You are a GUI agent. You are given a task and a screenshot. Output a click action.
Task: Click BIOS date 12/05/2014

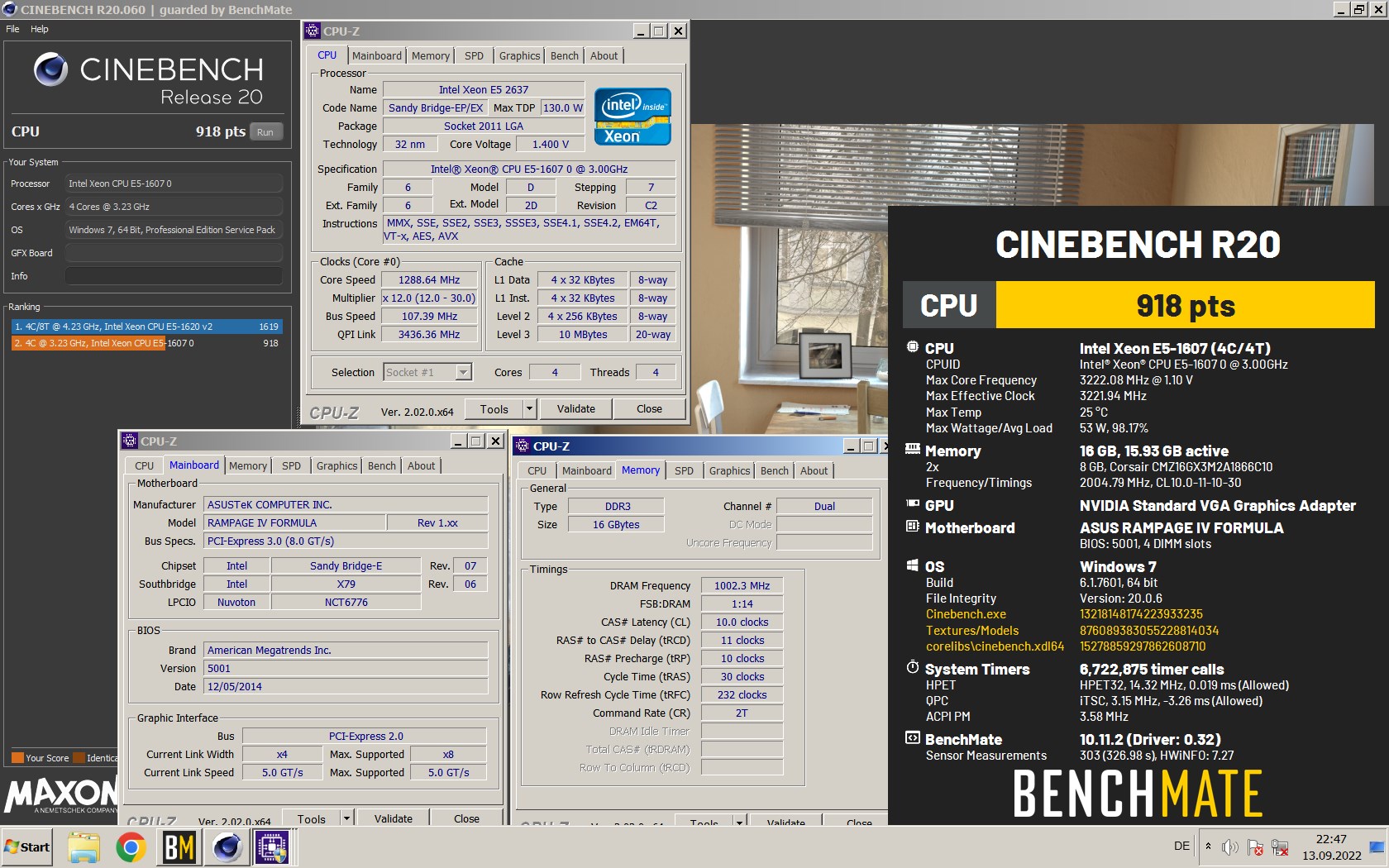[x=346, y=686]
